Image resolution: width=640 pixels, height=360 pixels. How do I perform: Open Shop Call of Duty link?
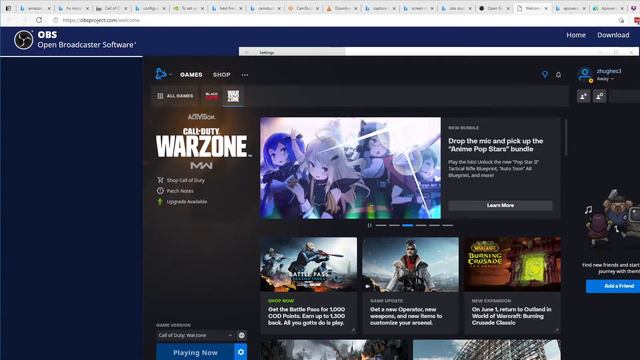[185, 180]
